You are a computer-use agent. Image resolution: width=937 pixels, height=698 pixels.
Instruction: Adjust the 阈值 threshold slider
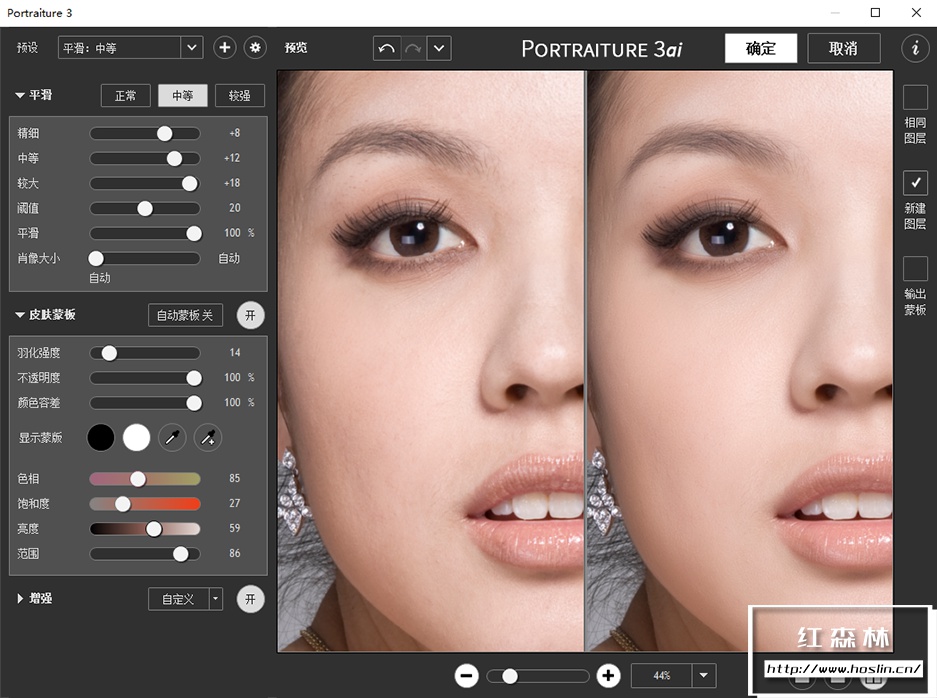tap(145, 209)
